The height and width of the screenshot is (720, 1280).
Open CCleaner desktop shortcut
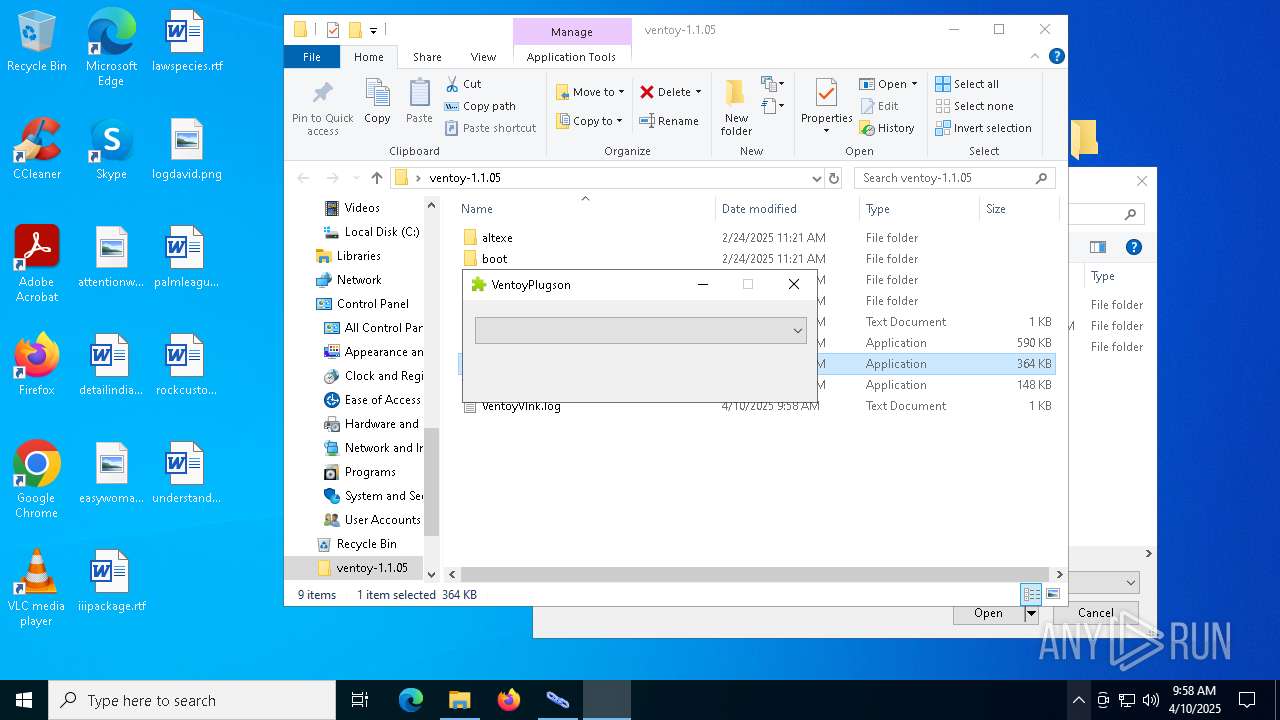point(37,148)
